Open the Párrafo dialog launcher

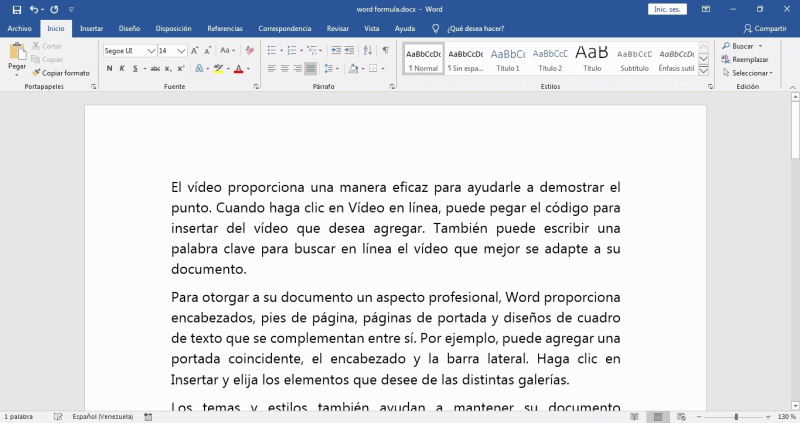point(392,87)
